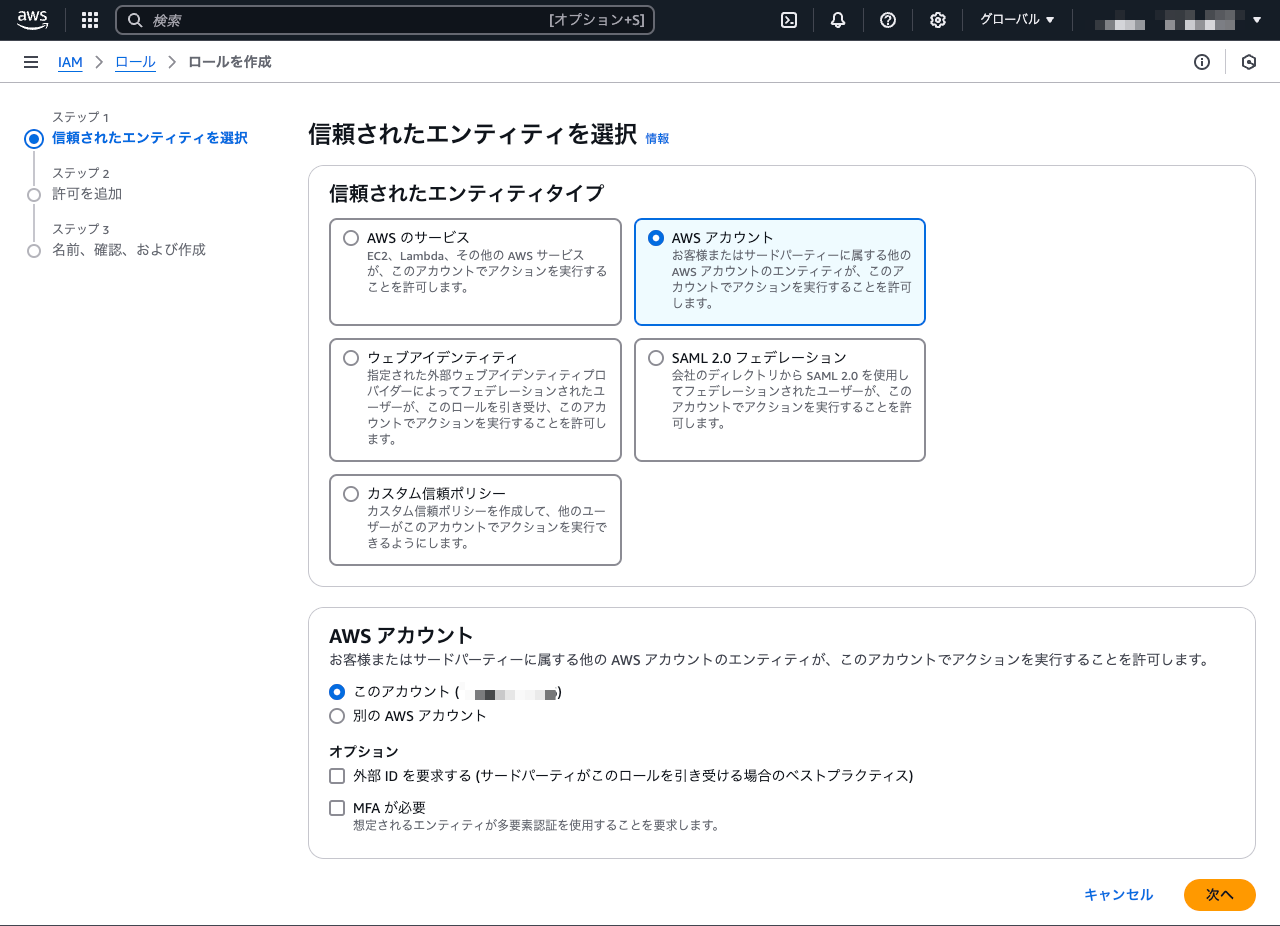1280x926 pixels.
Task: Click step 3 名前、確認、および作成
Action: (x=129, y=250)
